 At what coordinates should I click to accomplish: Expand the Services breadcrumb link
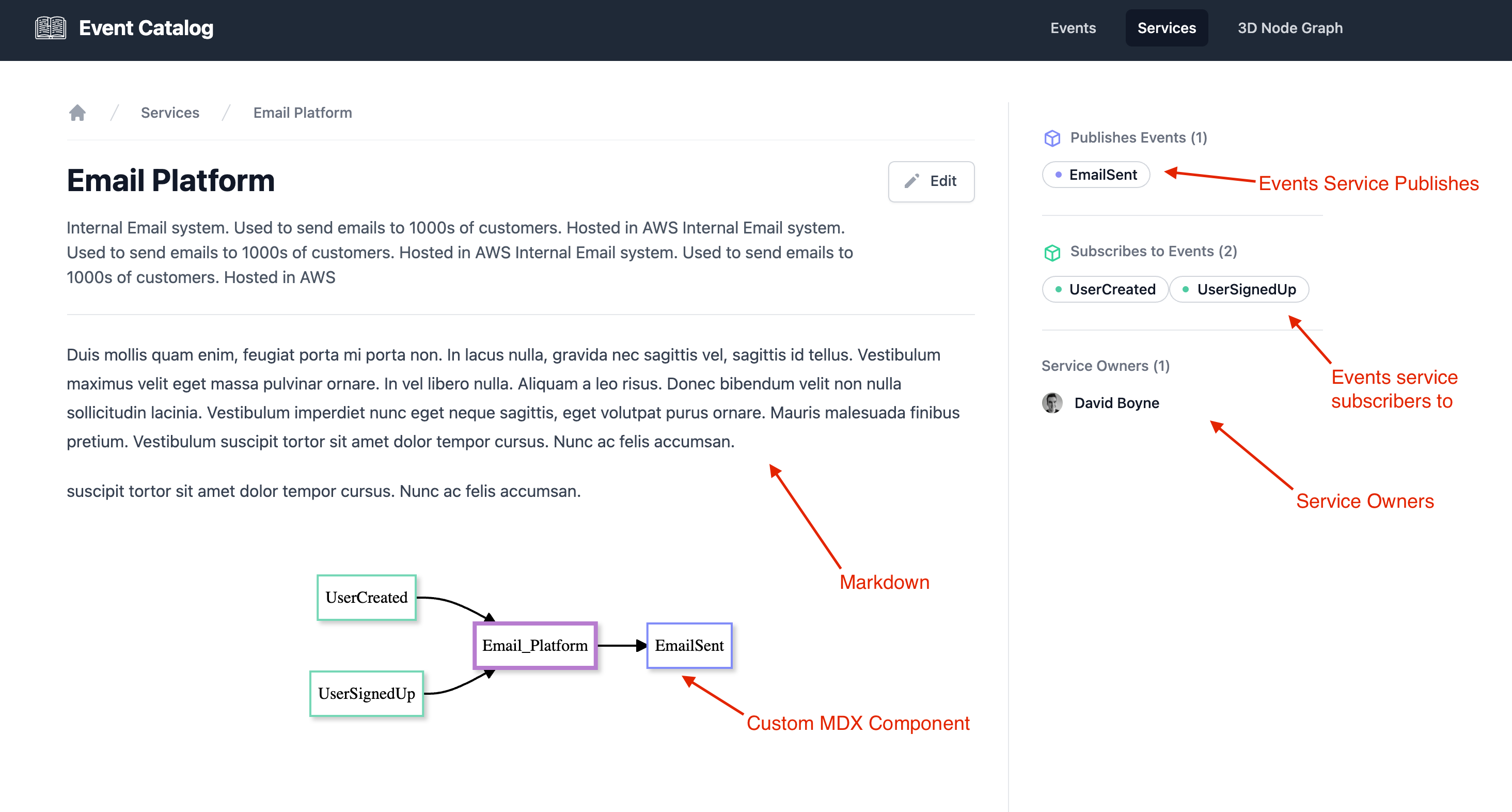[171, 112]
